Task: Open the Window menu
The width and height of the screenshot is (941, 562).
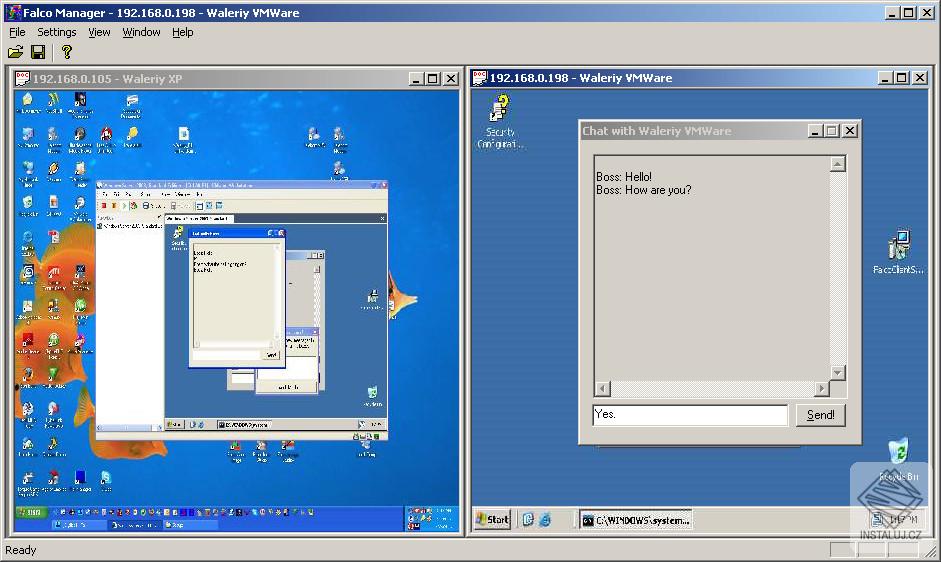Action: [x=141, y=32]
